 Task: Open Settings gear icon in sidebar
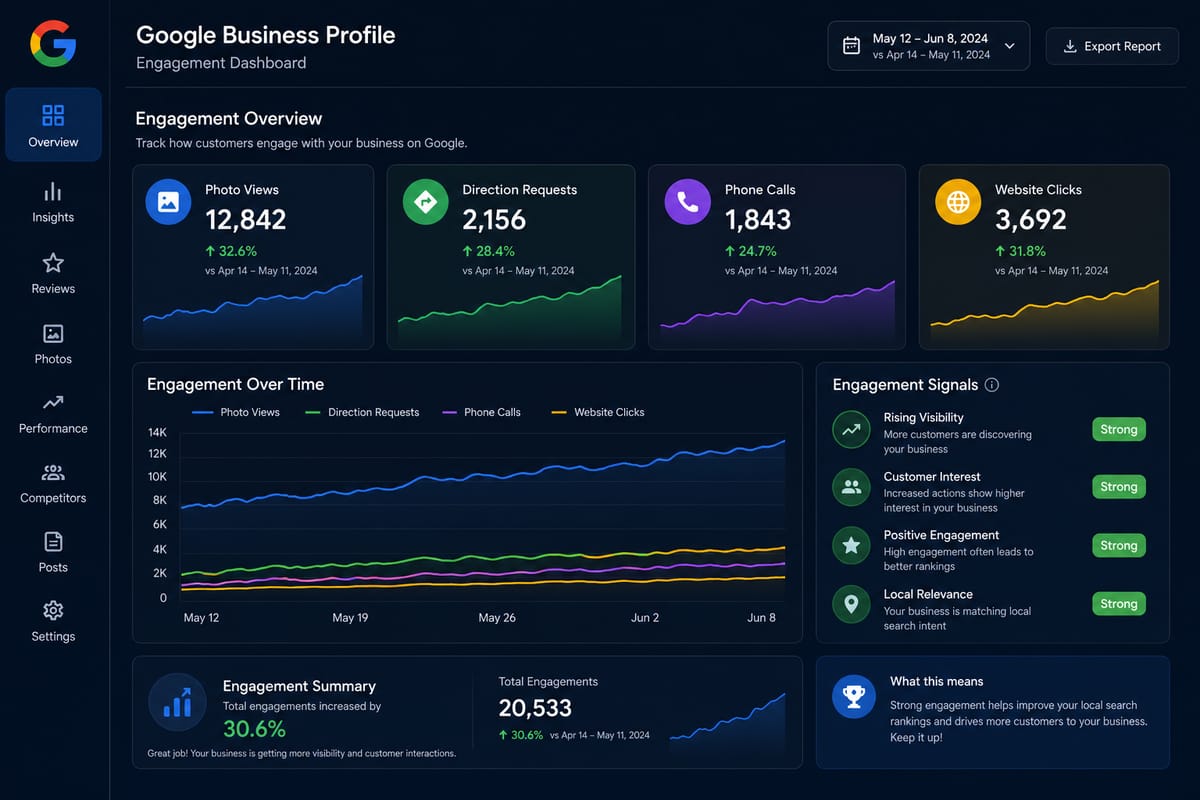(x=53, y=610)
